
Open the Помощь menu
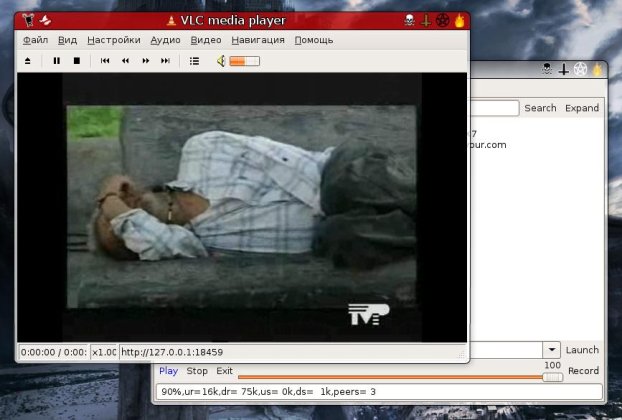(x=314, y=40)
